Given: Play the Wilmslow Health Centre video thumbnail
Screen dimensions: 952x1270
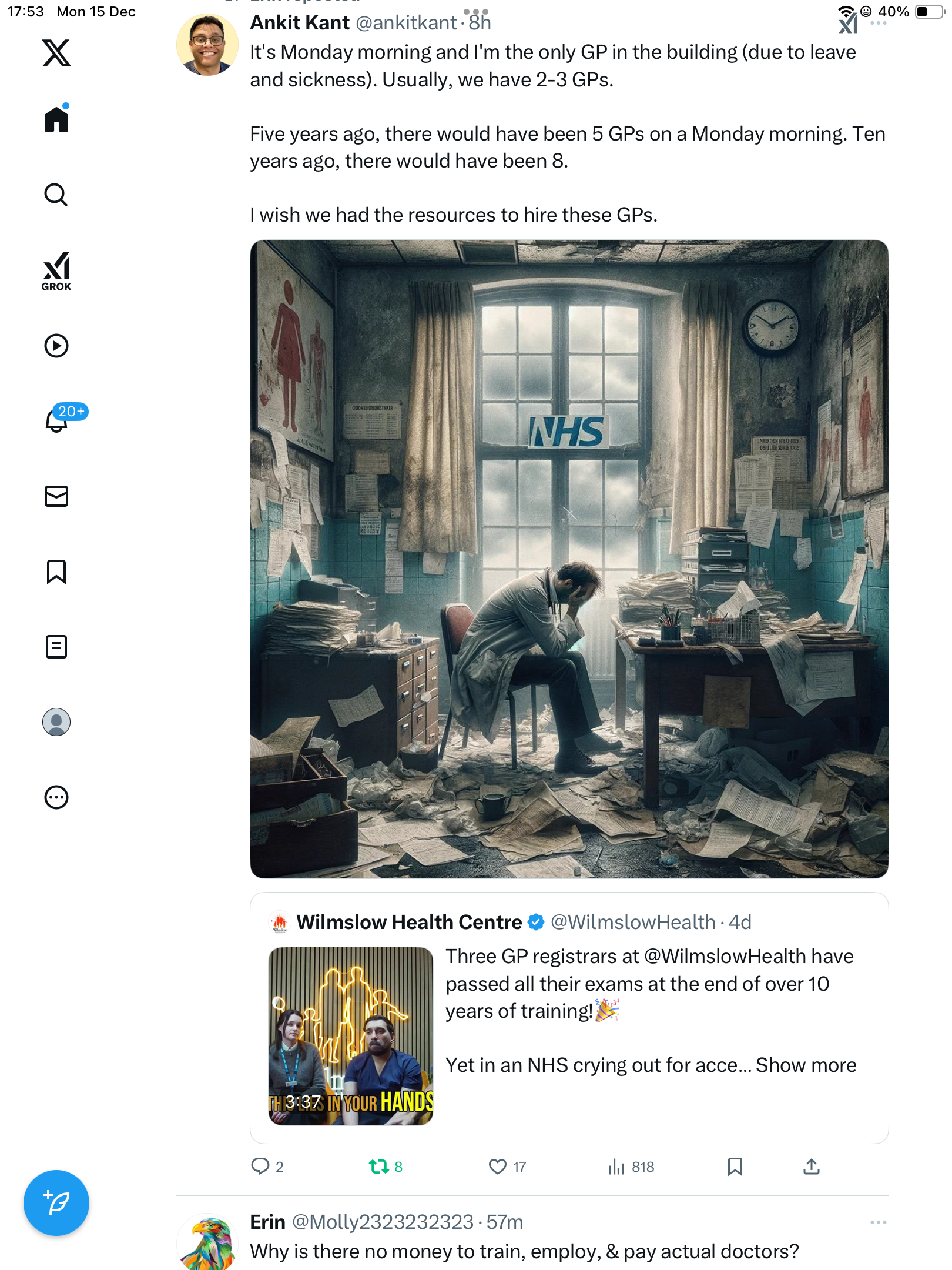Looking at the screenshot, I should pyautogui.click(x=351, y=1036).
